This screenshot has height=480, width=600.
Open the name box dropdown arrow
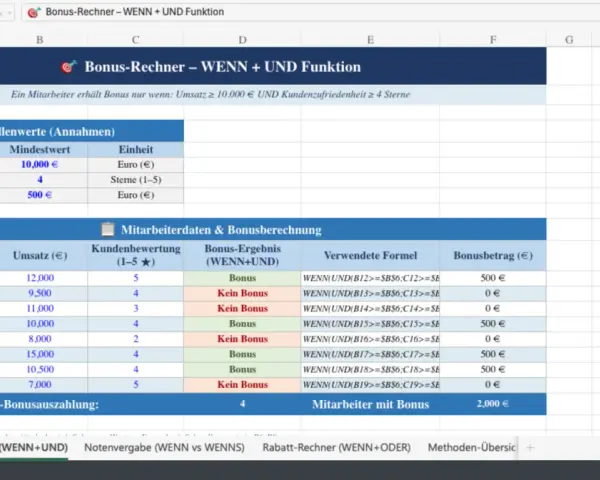(9, 13)
